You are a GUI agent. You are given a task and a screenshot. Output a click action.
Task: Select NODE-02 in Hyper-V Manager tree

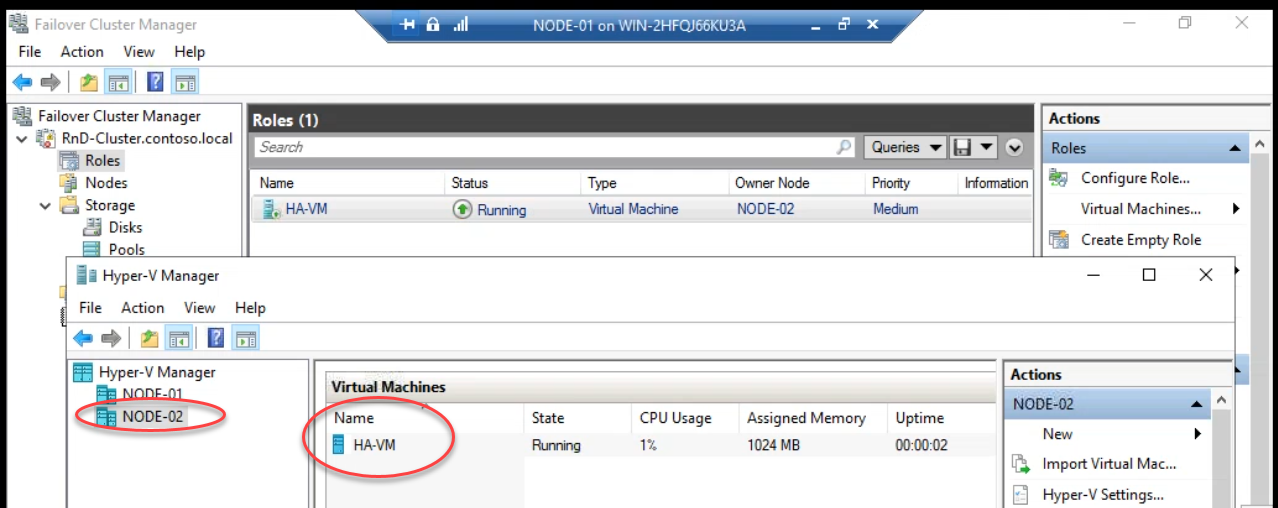point(153,416)
